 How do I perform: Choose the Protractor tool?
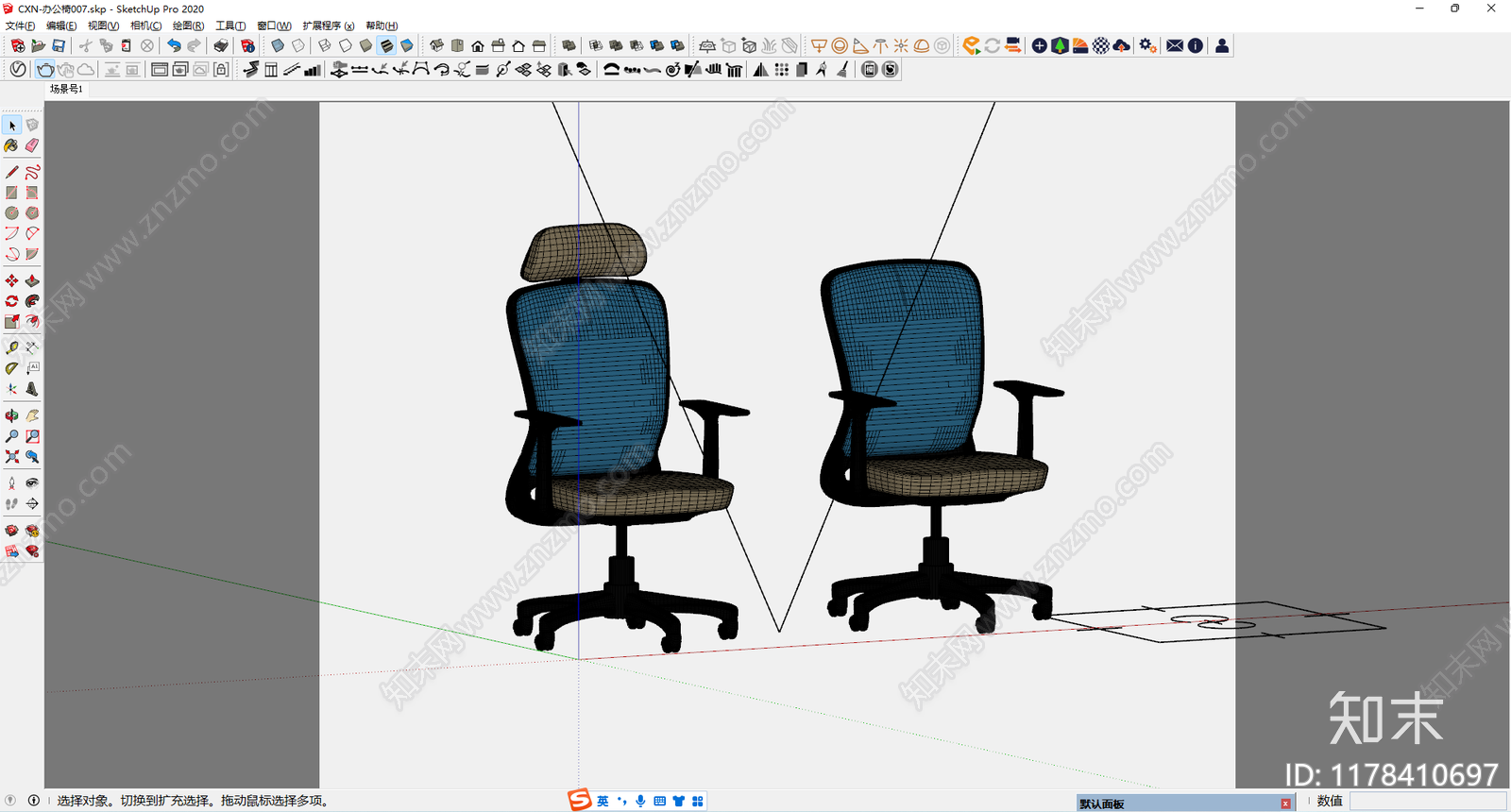coord(11,368)
